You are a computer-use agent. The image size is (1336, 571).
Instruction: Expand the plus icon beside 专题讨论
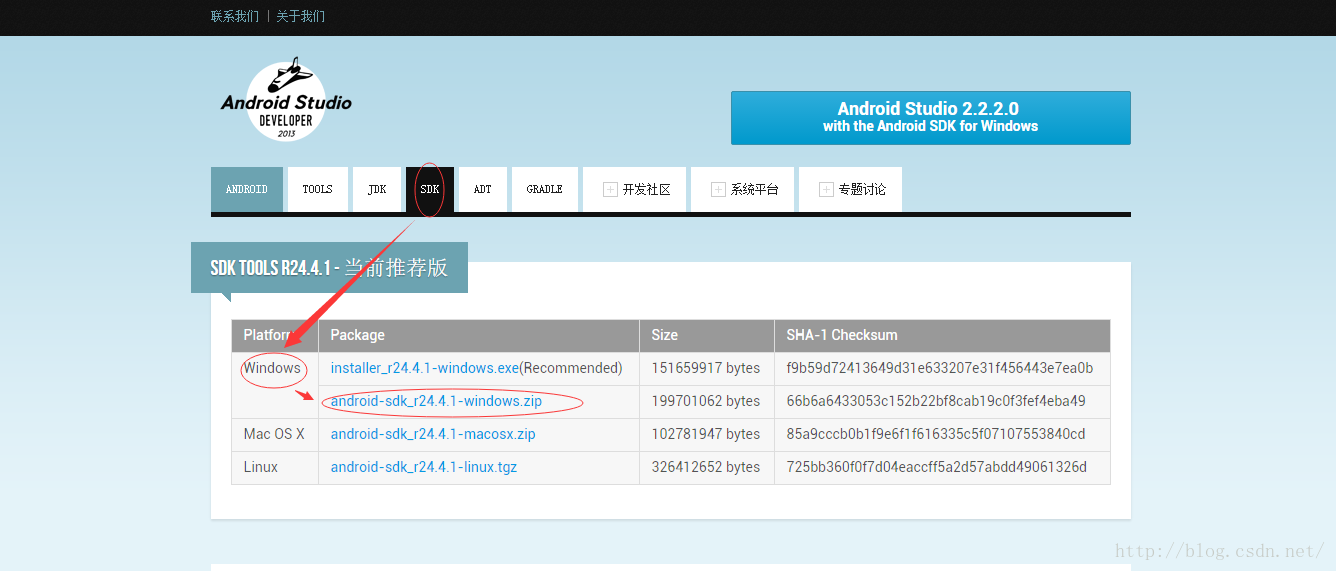826,189
